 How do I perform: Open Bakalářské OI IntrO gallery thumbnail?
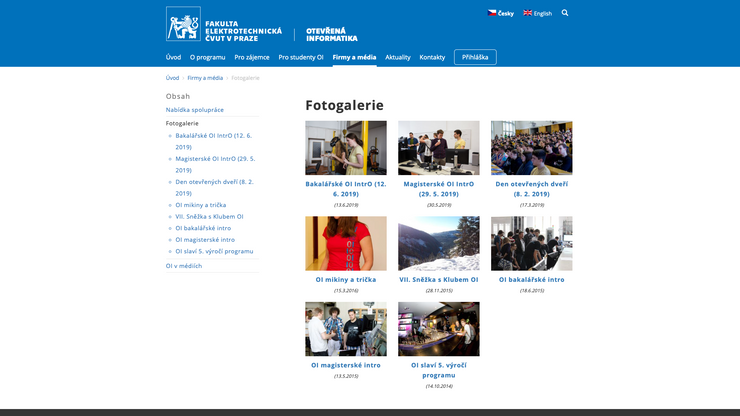346,148
